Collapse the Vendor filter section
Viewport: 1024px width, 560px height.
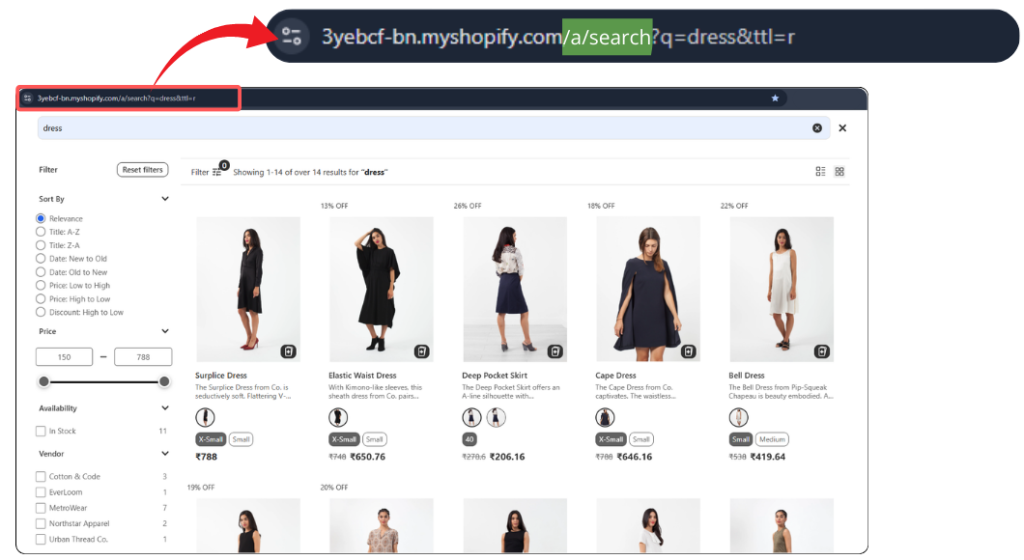pyautogui.click(x=165, y=454)
